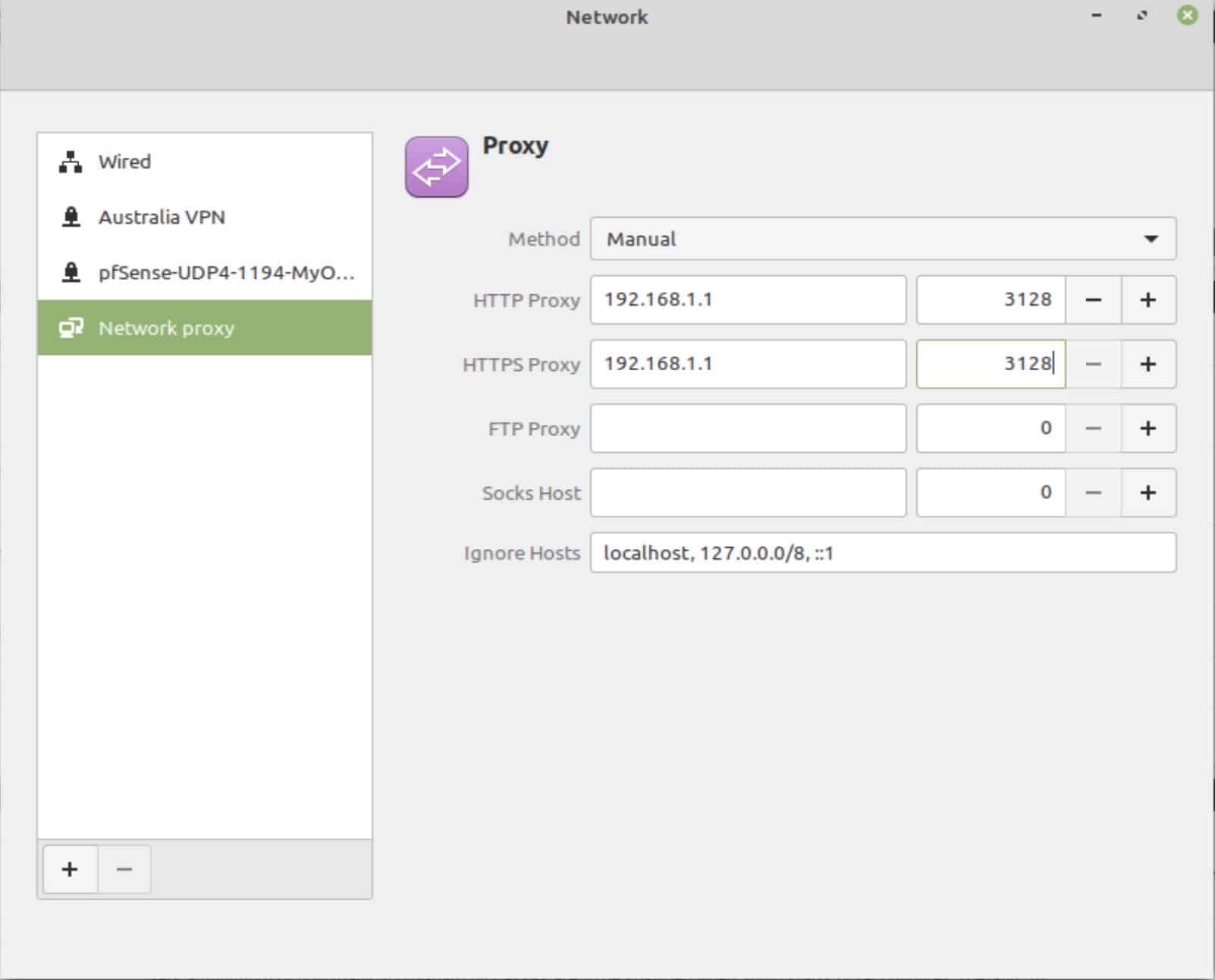Click the Network proxy monitor icon
Viewport: 1215px width, 980px height.
coord(71,328)
